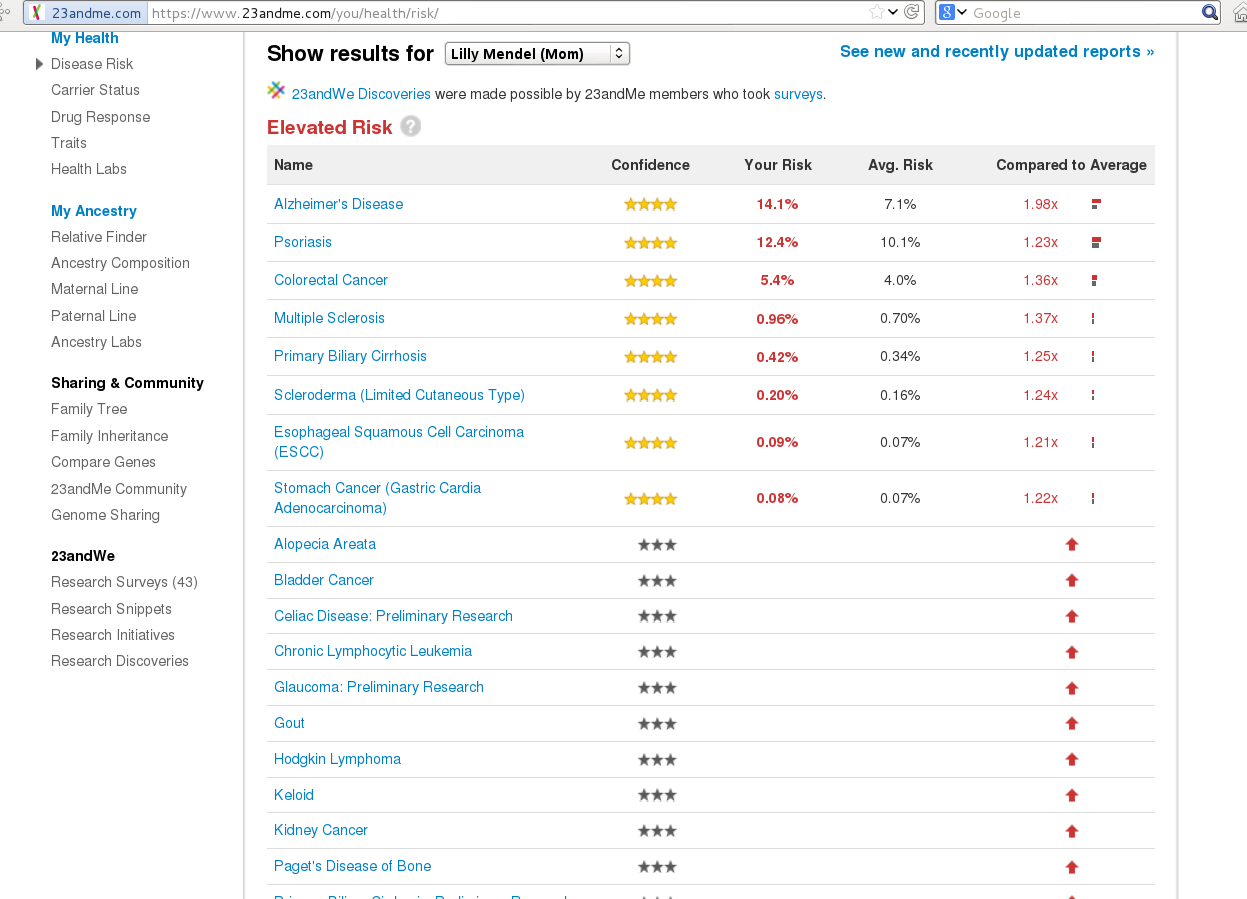Click the magnifier search button
The image size is (1247, 899).
(1210, 12)
